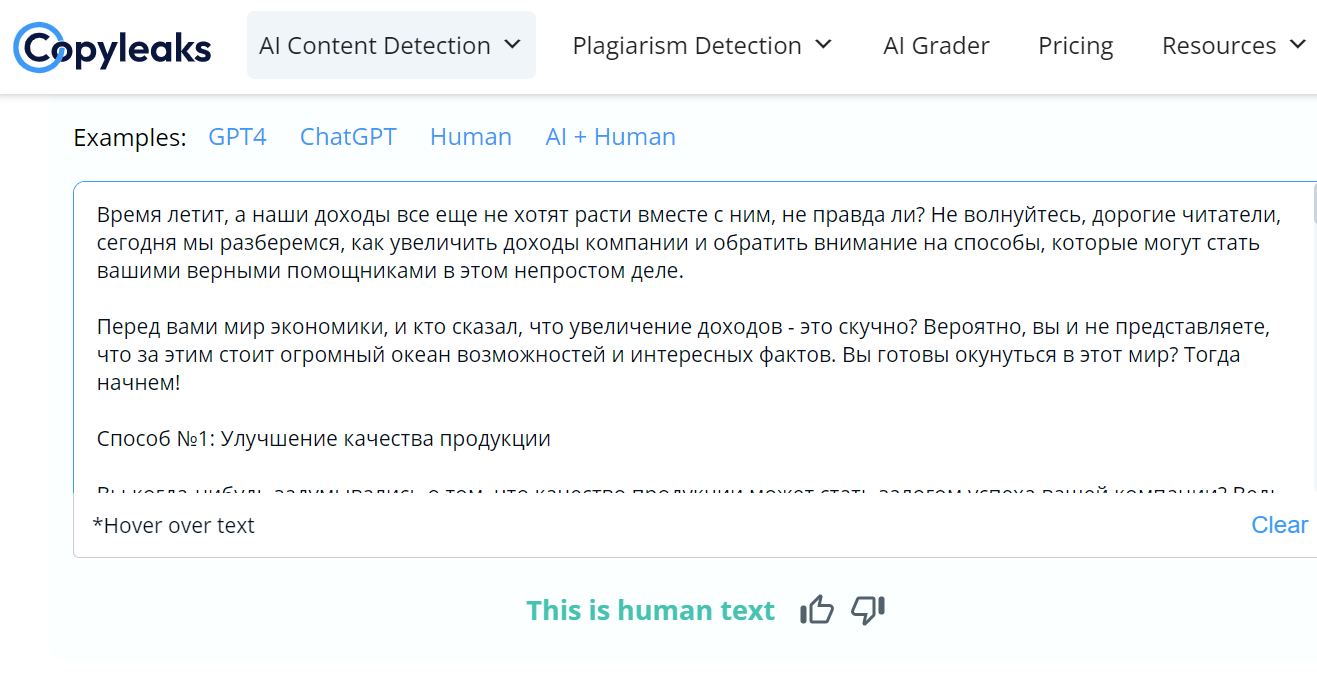Load the GPT4 example text
The width and height of the screenshot is (1317, 688).
click(237, 137)
